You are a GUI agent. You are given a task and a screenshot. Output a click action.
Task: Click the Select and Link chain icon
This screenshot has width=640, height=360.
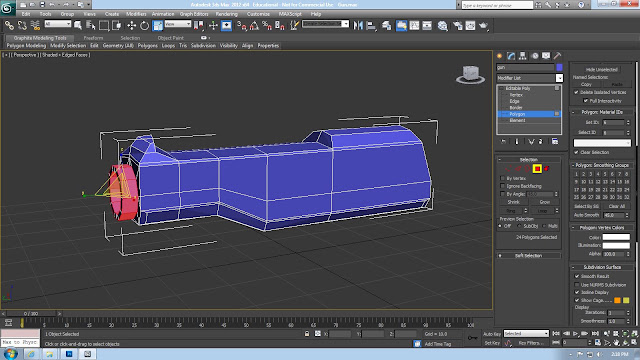[x=9, y=26]
